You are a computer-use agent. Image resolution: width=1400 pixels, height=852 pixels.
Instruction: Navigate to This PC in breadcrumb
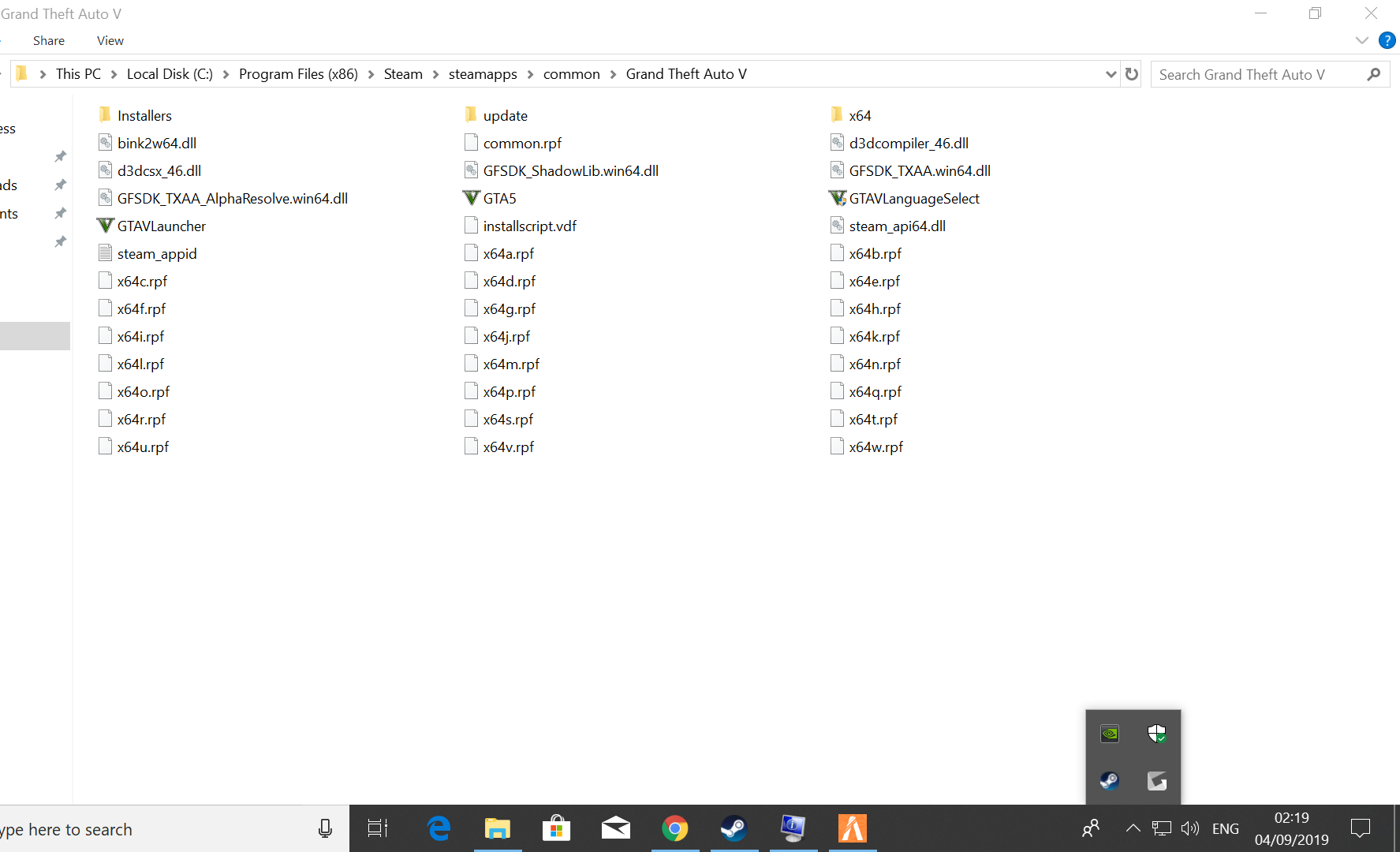(78, 74)
